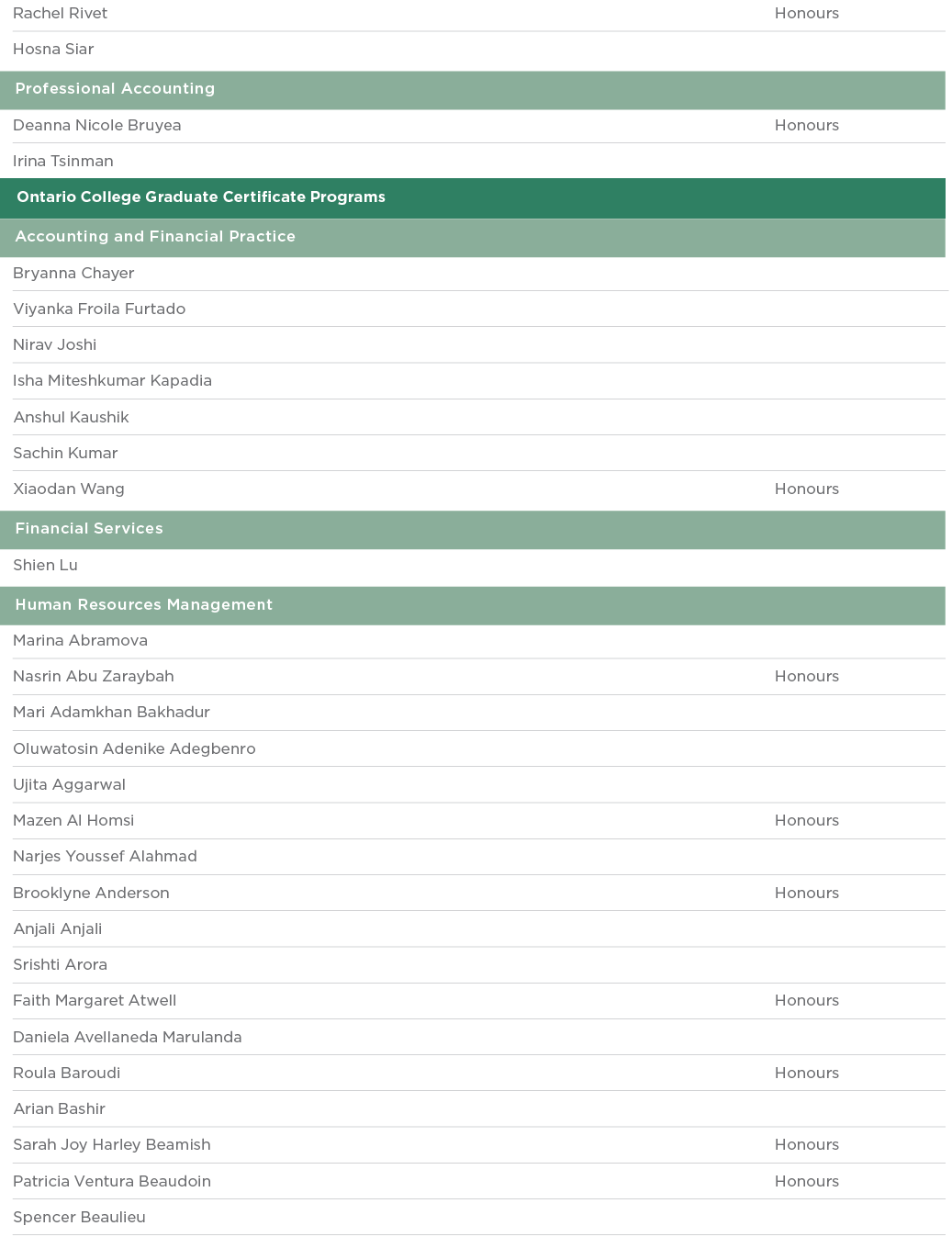Select the name Viyanka Froila Furtado
The width and height of the screenshot is (952, 1237).
click(99, 309)
